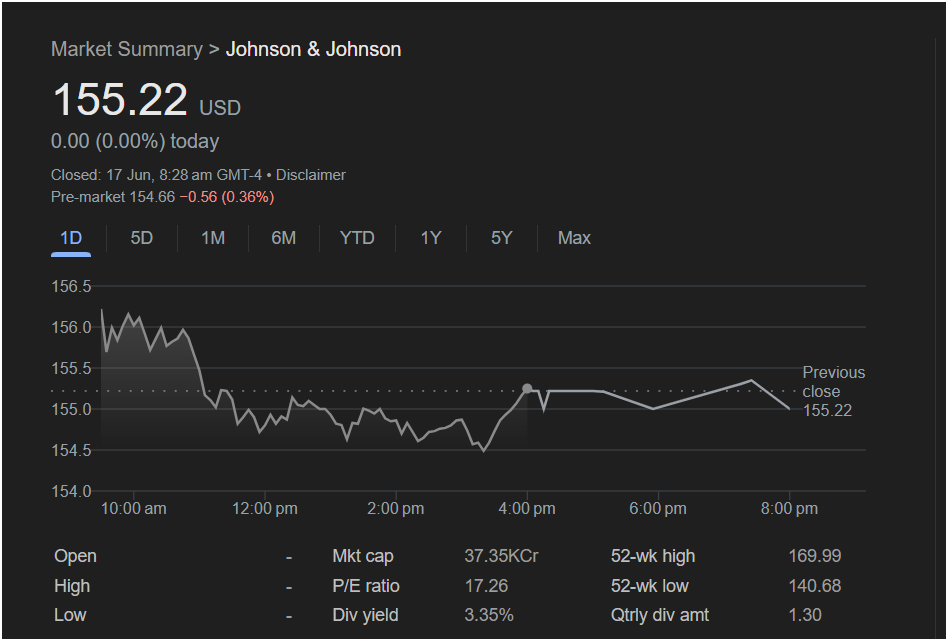
Task: Click the 52-wk low label
Action: pyautogui.click(x=649, y=586)
